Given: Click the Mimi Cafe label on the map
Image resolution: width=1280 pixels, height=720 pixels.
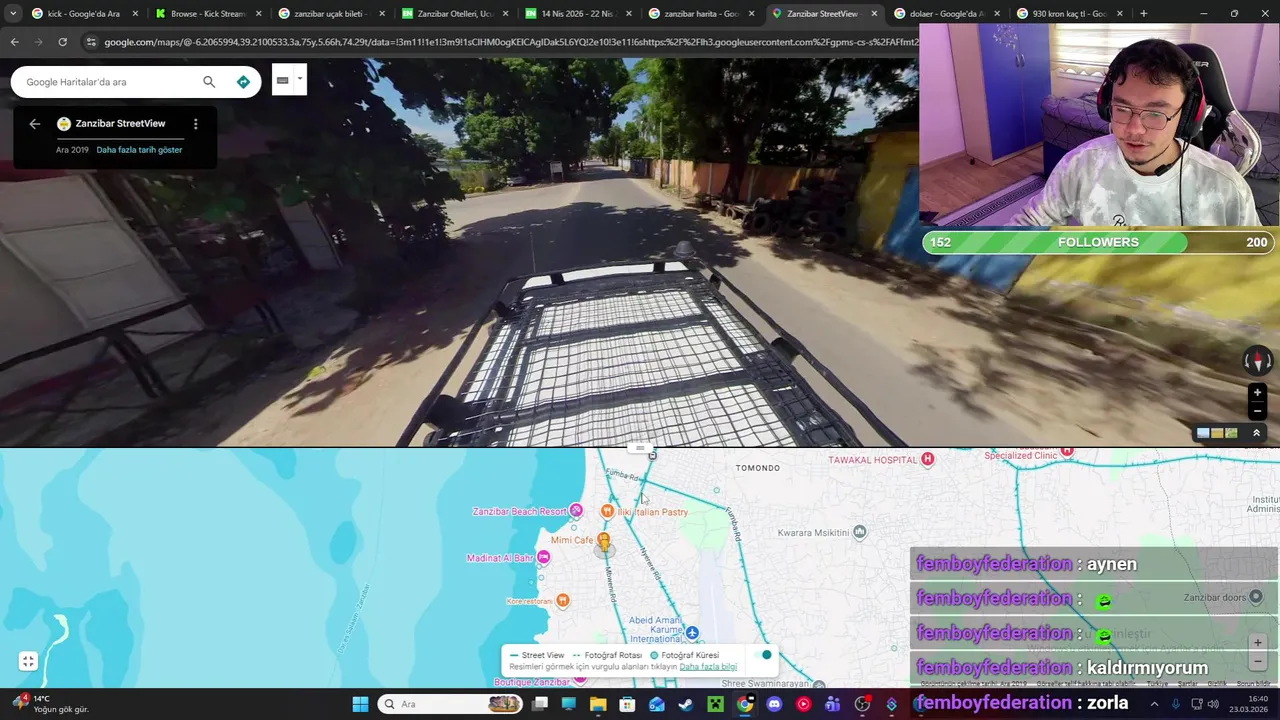Looking at the screenshot, I should pos(571,540).
